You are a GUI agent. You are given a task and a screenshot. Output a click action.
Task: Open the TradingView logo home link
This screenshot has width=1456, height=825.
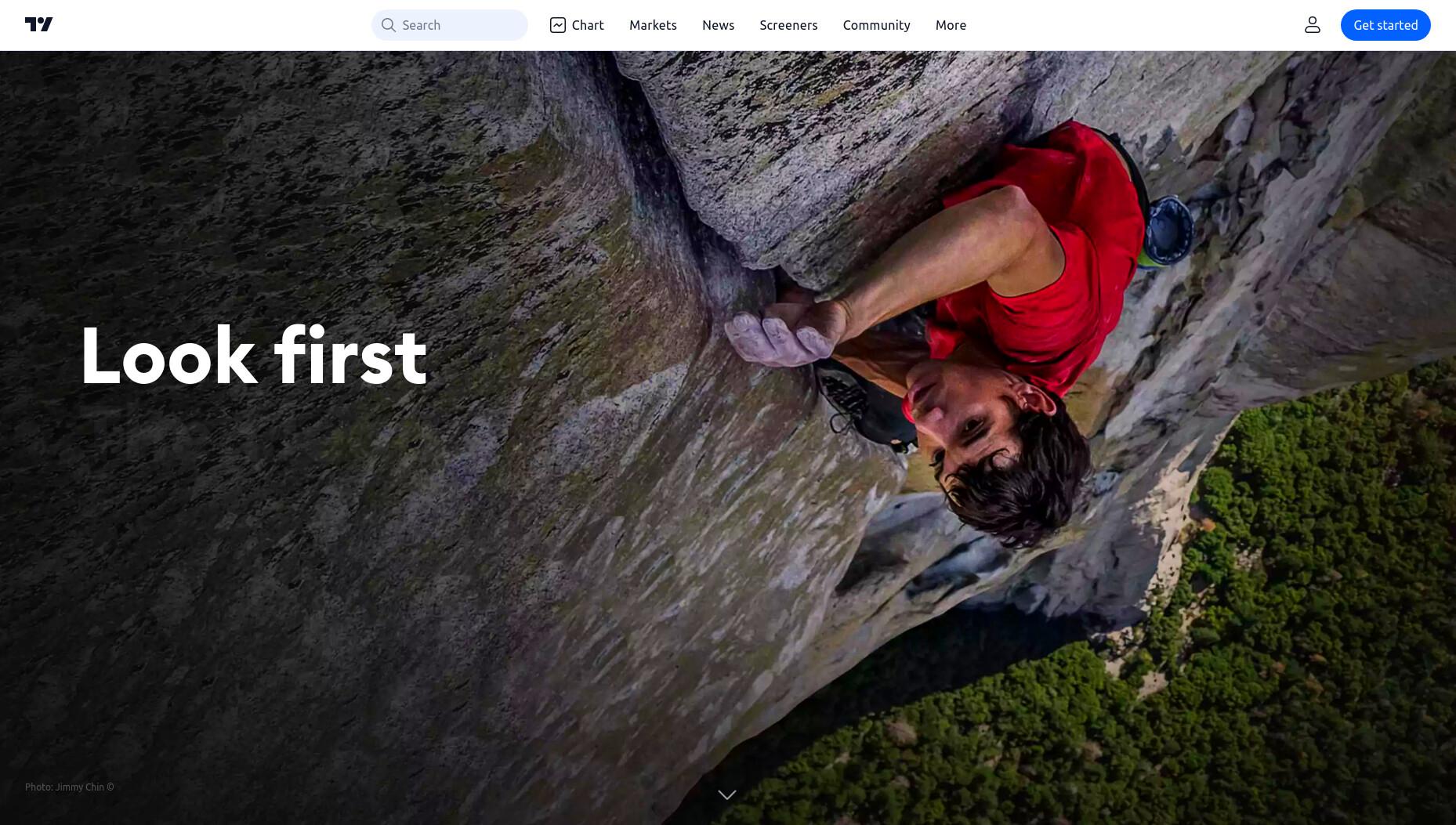click(39, 25)
